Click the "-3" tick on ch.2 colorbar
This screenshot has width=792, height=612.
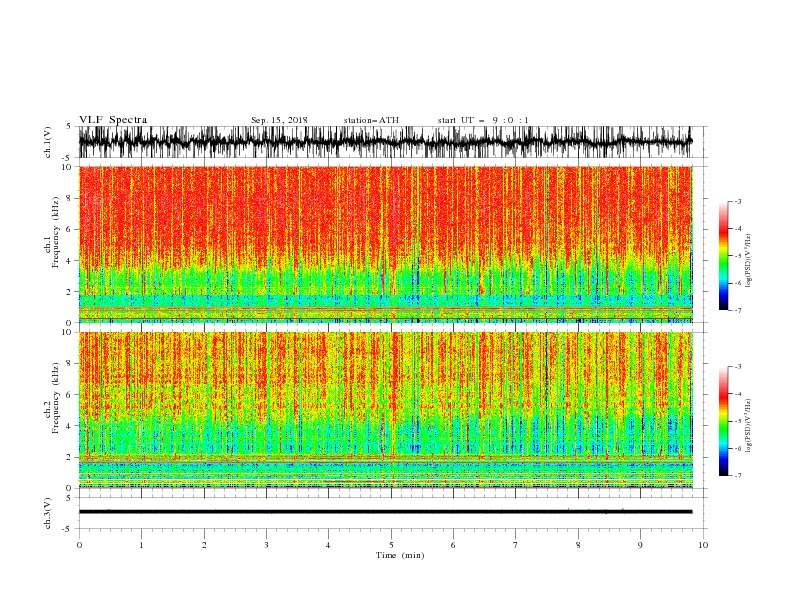738,367
